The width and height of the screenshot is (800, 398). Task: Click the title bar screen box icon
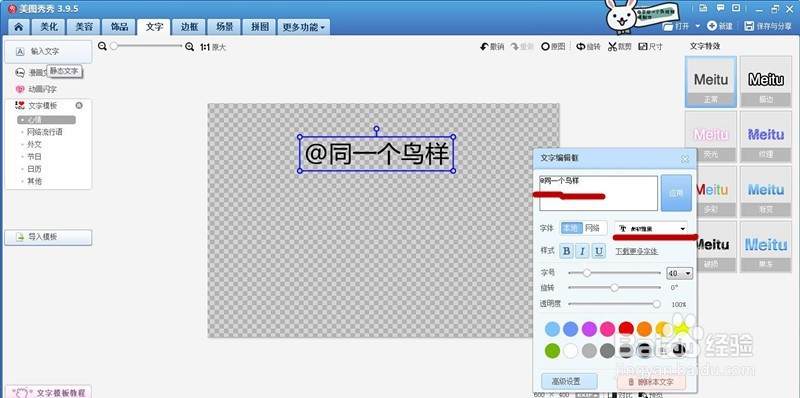(x=736, y=8)
